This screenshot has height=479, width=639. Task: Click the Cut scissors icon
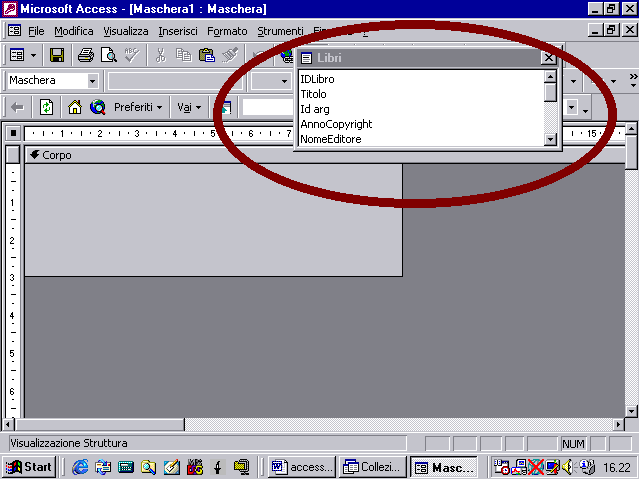click(x=161, y=55)
